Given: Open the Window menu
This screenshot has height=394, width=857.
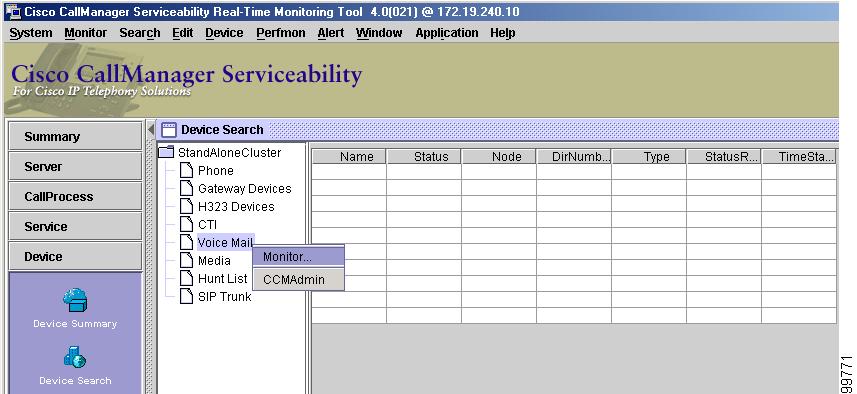Looking at the screenshot, I should point(379,33).
